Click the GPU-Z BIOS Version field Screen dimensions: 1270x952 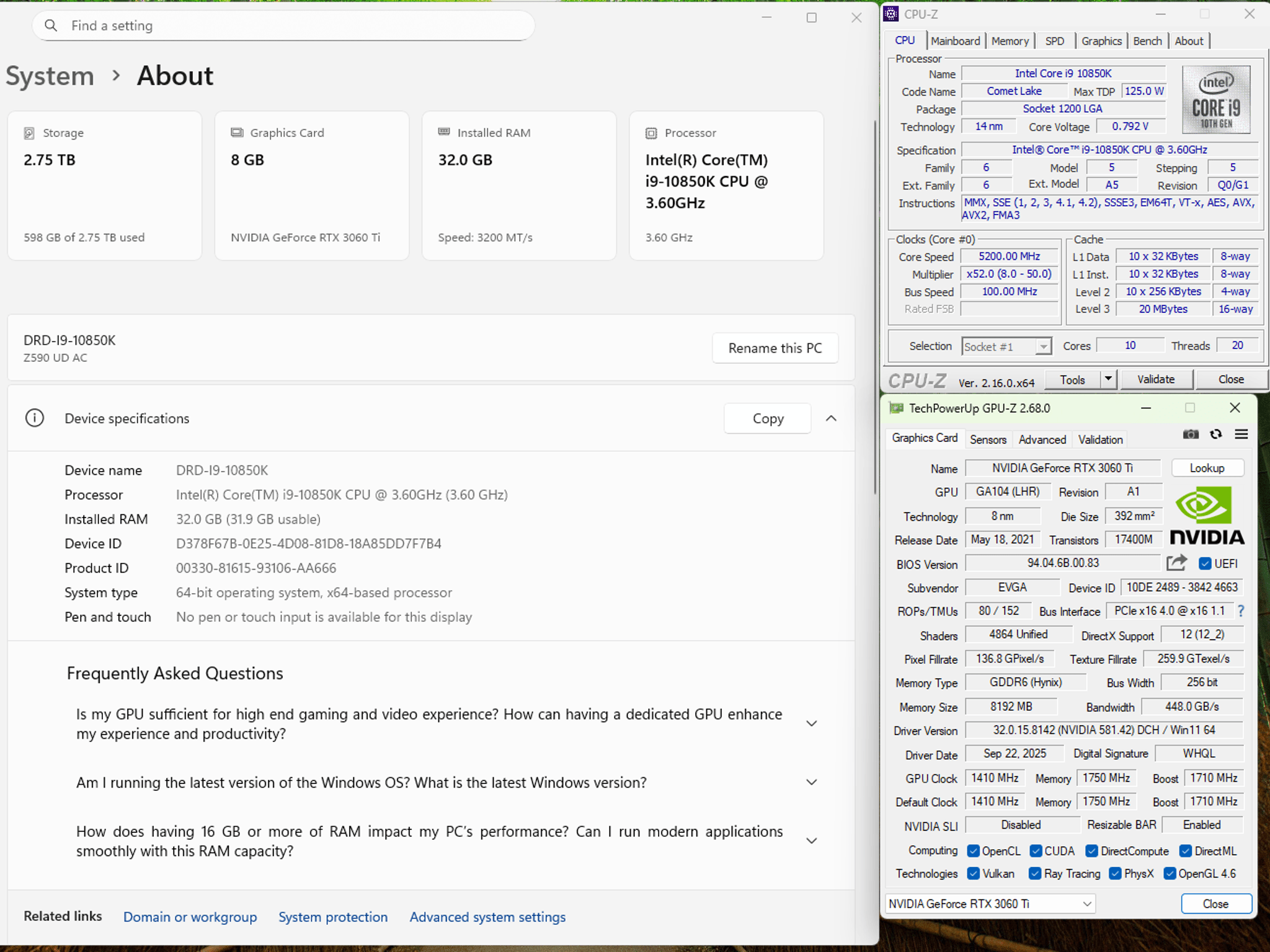click(1063, 563)
